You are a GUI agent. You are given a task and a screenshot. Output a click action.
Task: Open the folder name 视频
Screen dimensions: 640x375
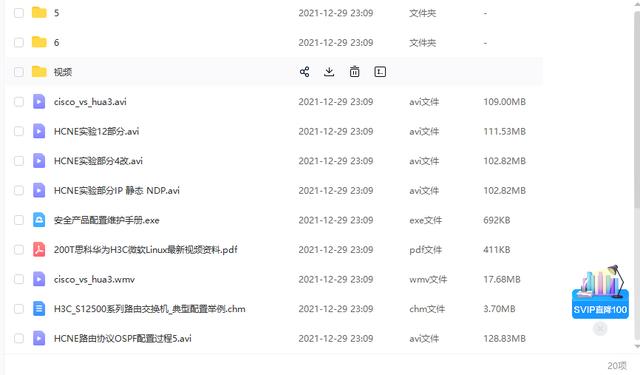[x=63, y=72]
